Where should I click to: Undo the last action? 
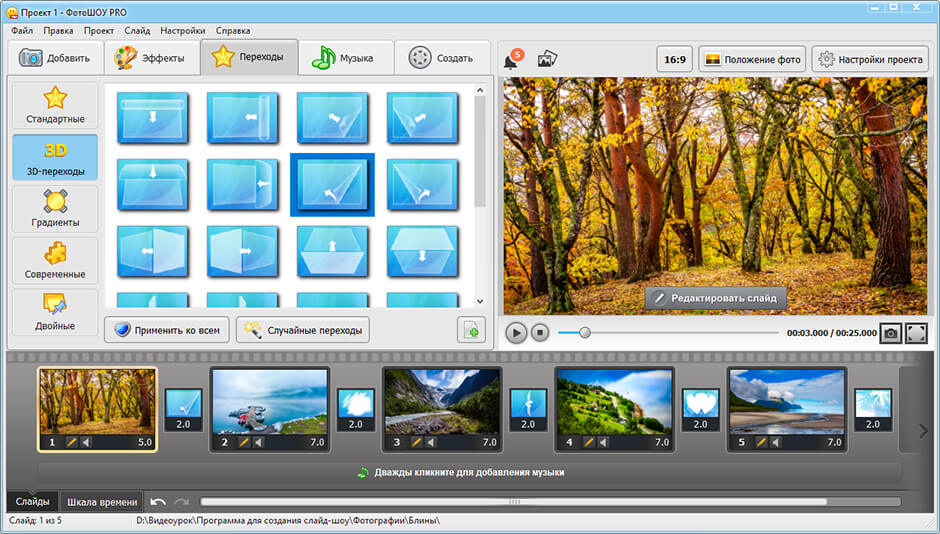[158, 502]
